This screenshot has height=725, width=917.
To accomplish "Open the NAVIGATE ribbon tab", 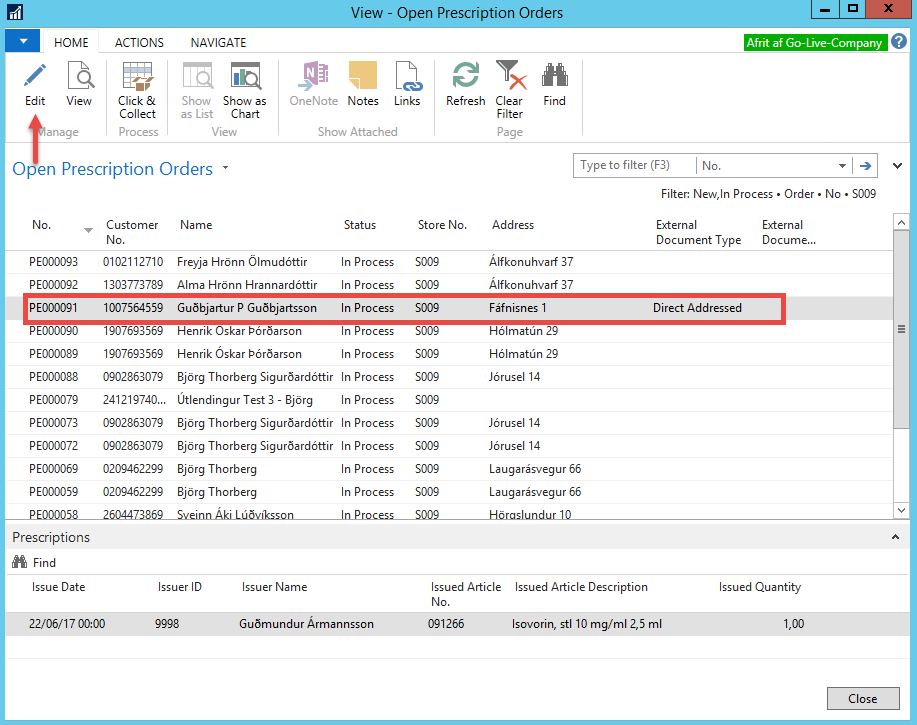I will click(218, 43).
